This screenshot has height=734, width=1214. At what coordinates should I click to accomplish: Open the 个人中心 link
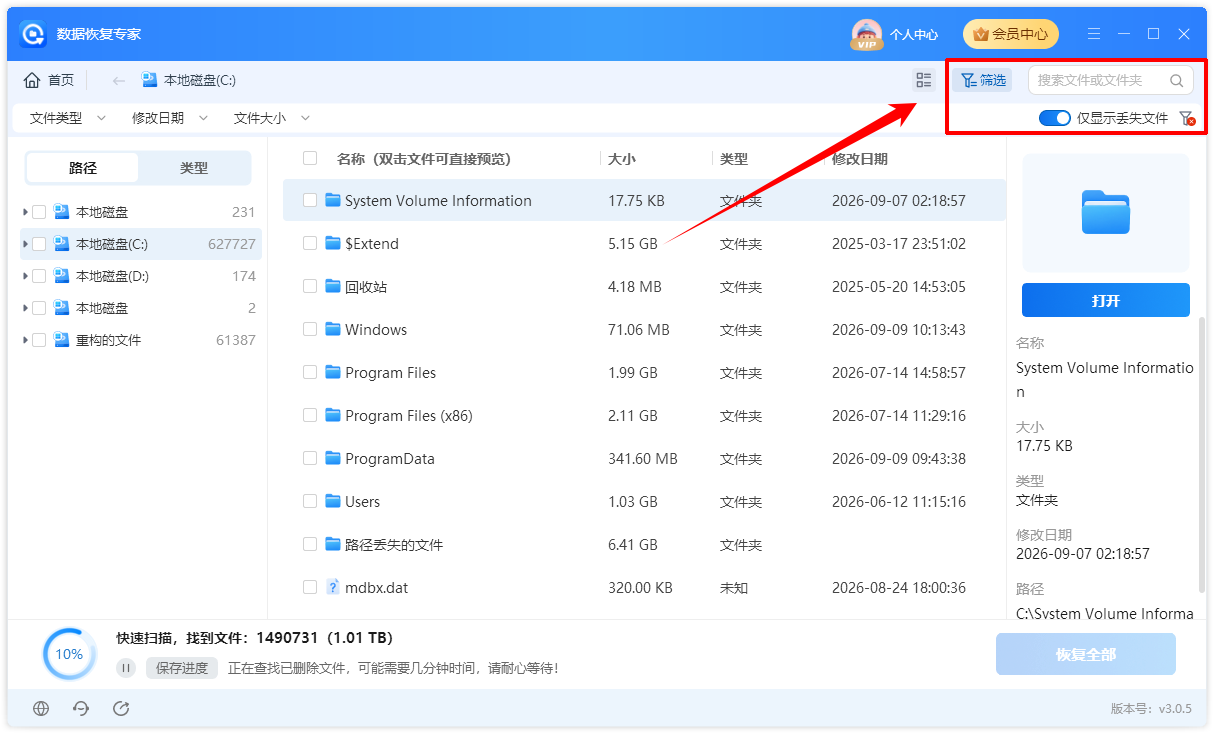point(914,34)
